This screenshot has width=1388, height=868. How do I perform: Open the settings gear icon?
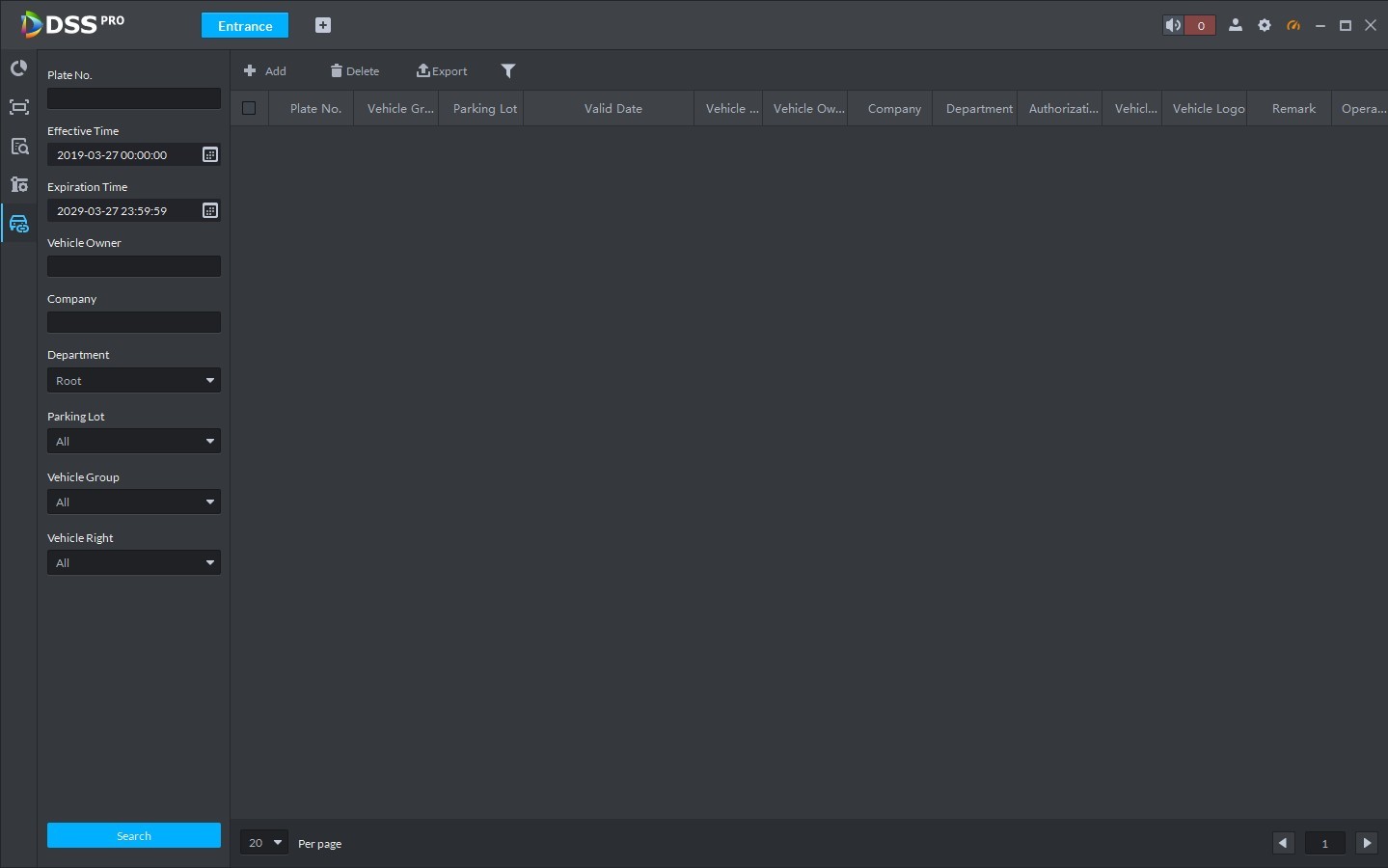[1265, 26]
